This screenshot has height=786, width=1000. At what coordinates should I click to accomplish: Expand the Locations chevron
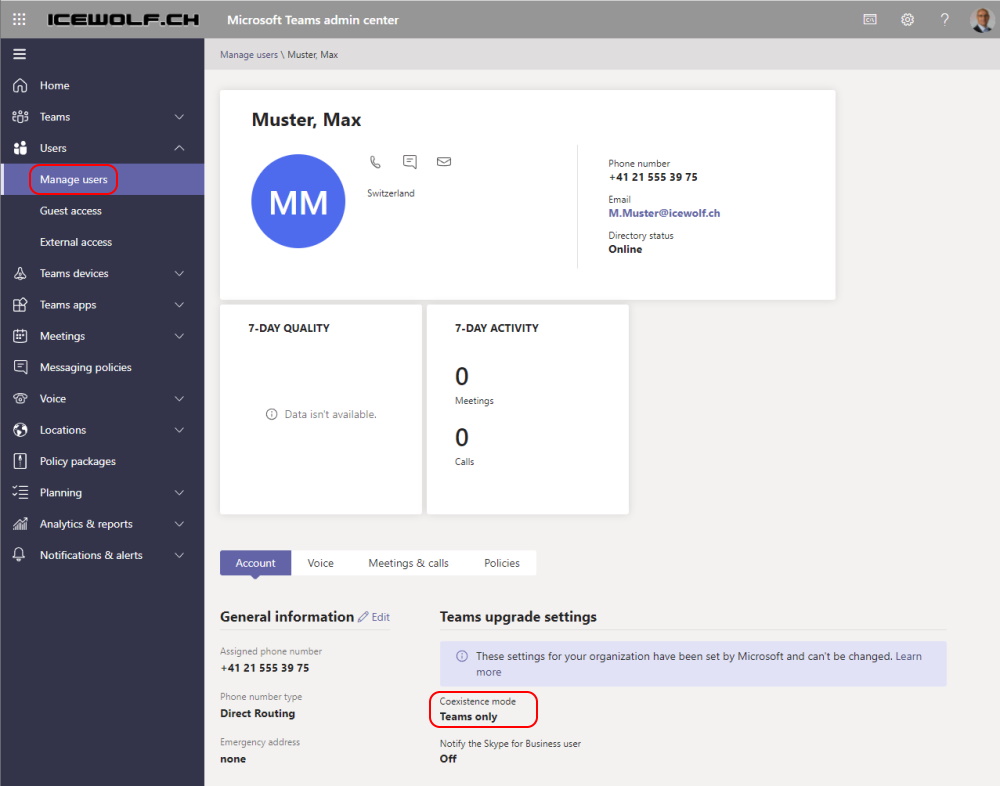(x=179, y=429)
